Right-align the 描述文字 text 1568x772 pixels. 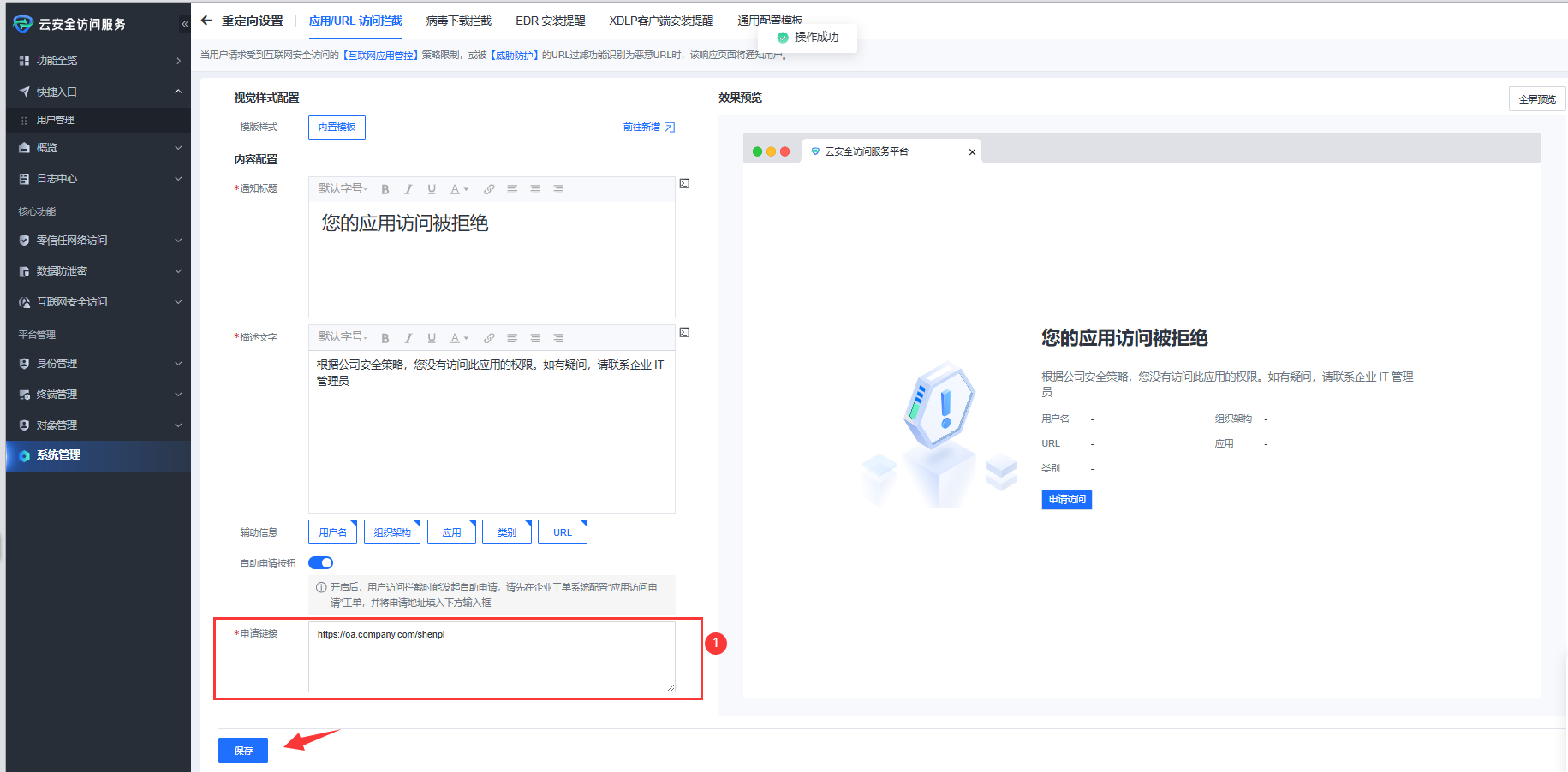(558, 338)
